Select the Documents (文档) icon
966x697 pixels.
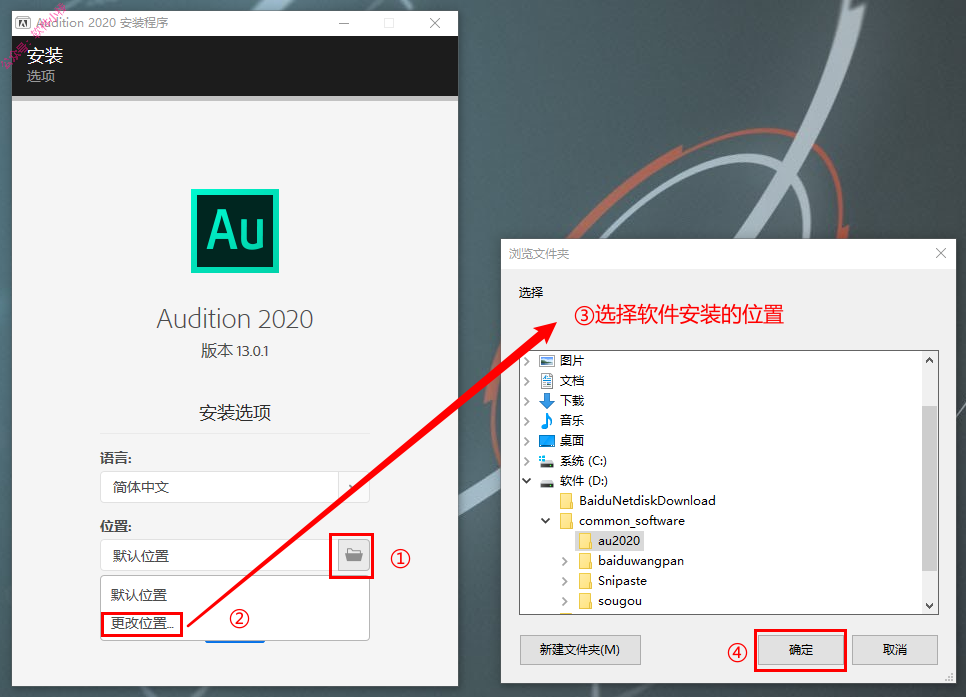point(546,381)
